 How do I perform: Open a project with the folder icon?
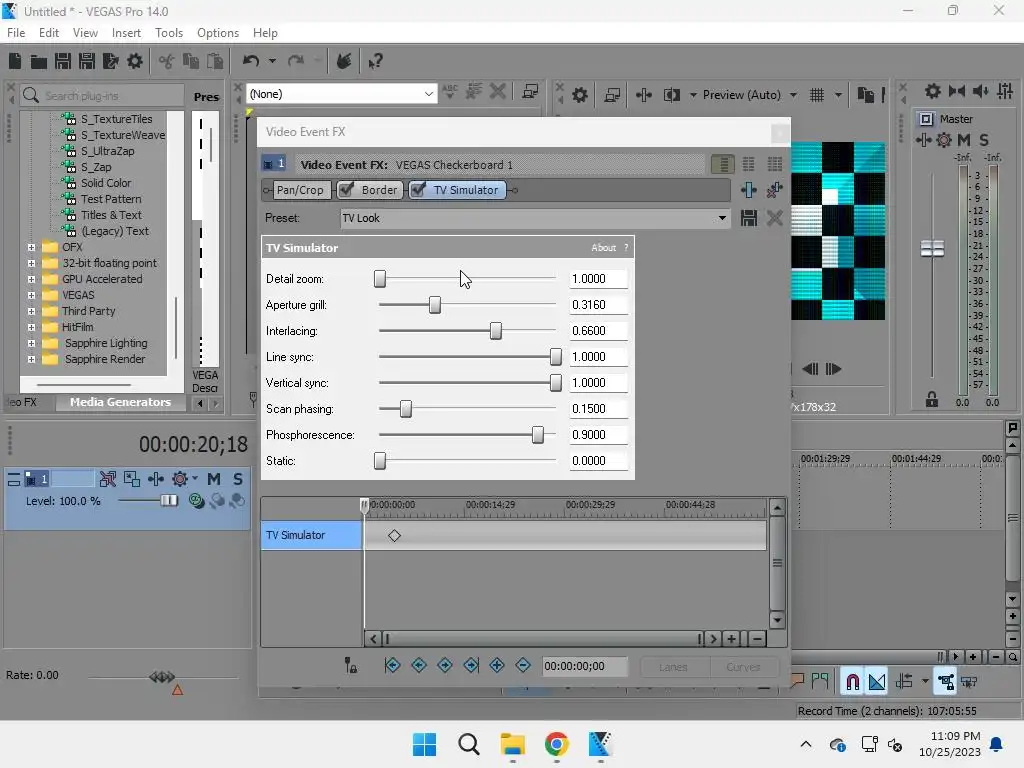tap(39, 61)
